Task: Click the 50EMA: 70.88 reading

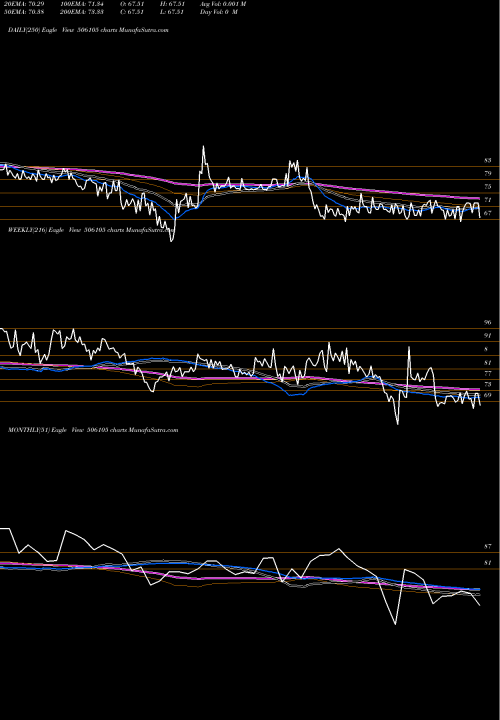Action: [23, 12]
